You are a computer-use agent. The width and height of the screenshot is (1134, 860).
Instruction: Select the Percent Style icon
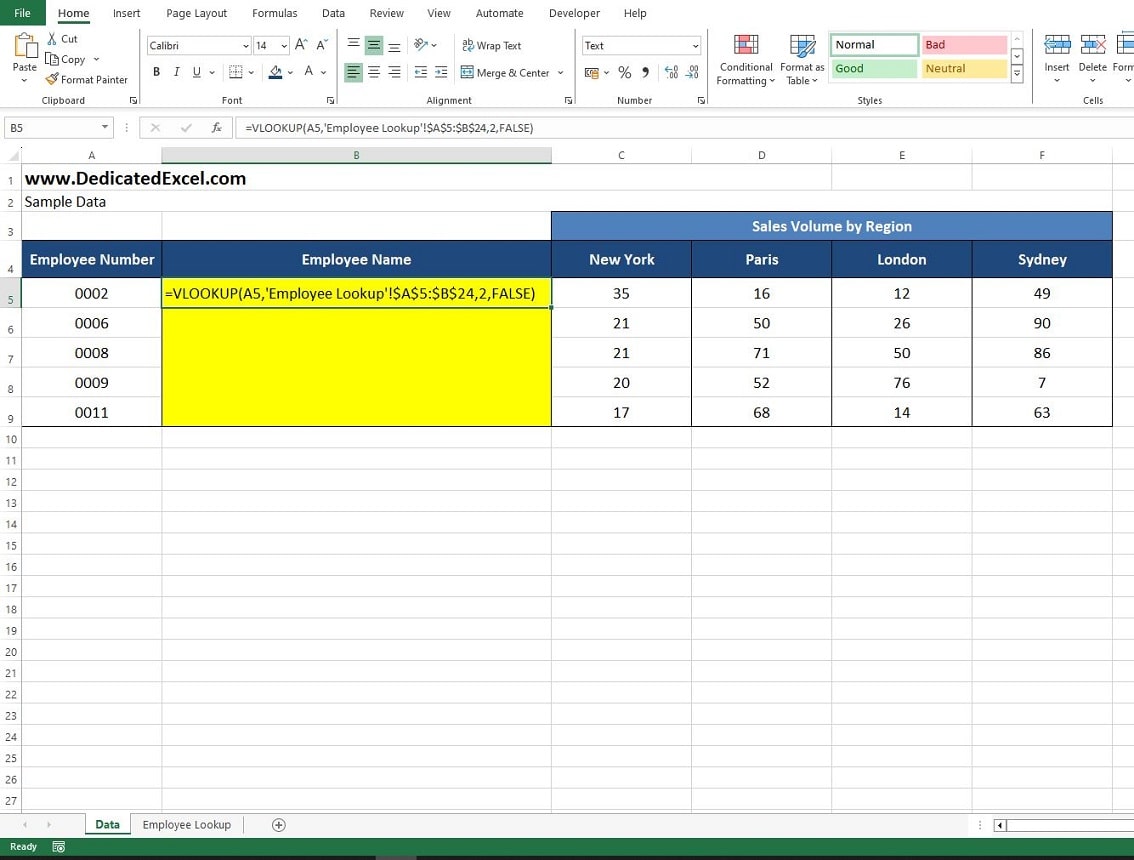pyautogui.click(x=625, y=73)
